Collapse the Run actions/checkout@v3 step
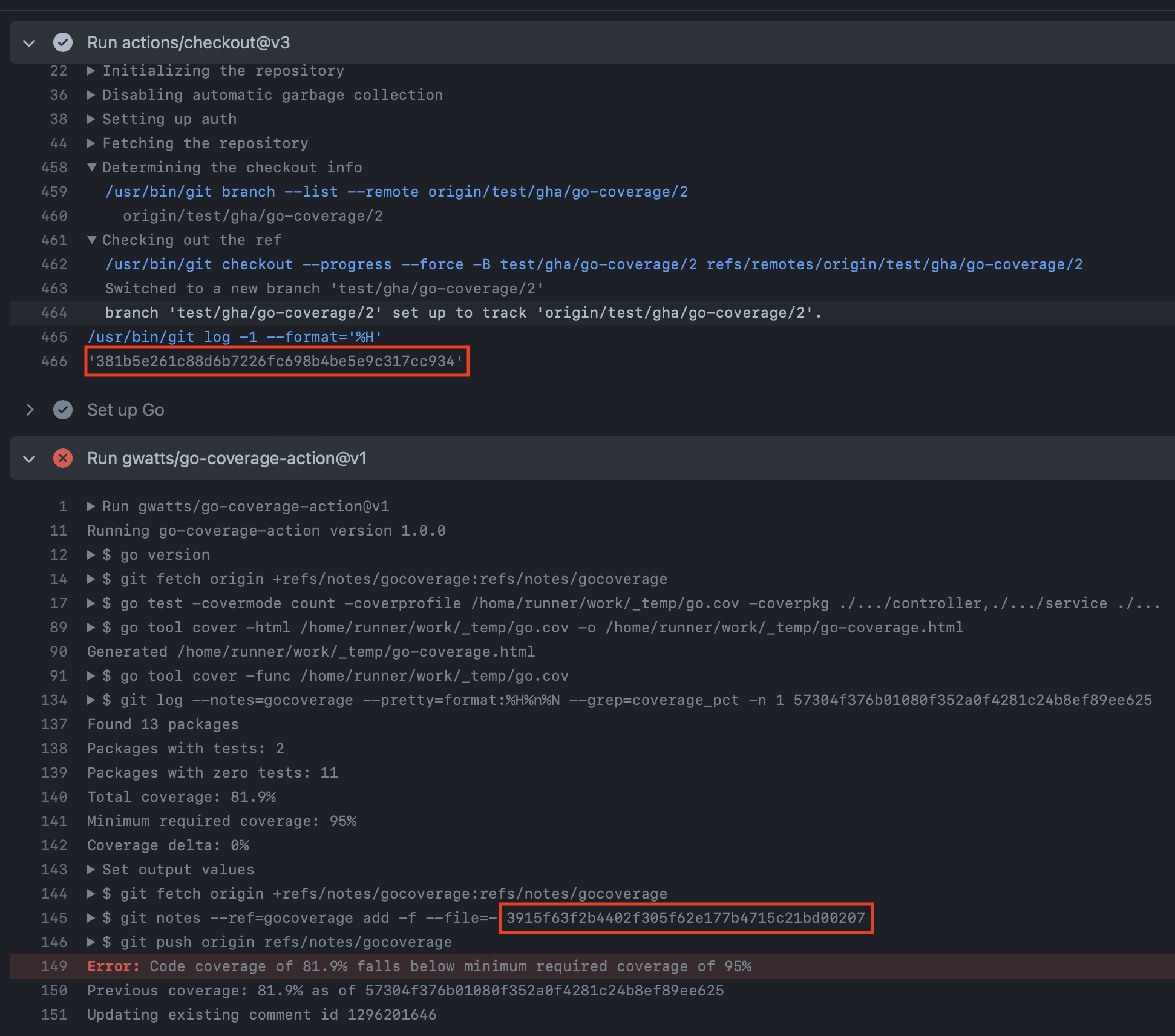The height and width of the screenshot is (1036, 1175). (28, 42)
